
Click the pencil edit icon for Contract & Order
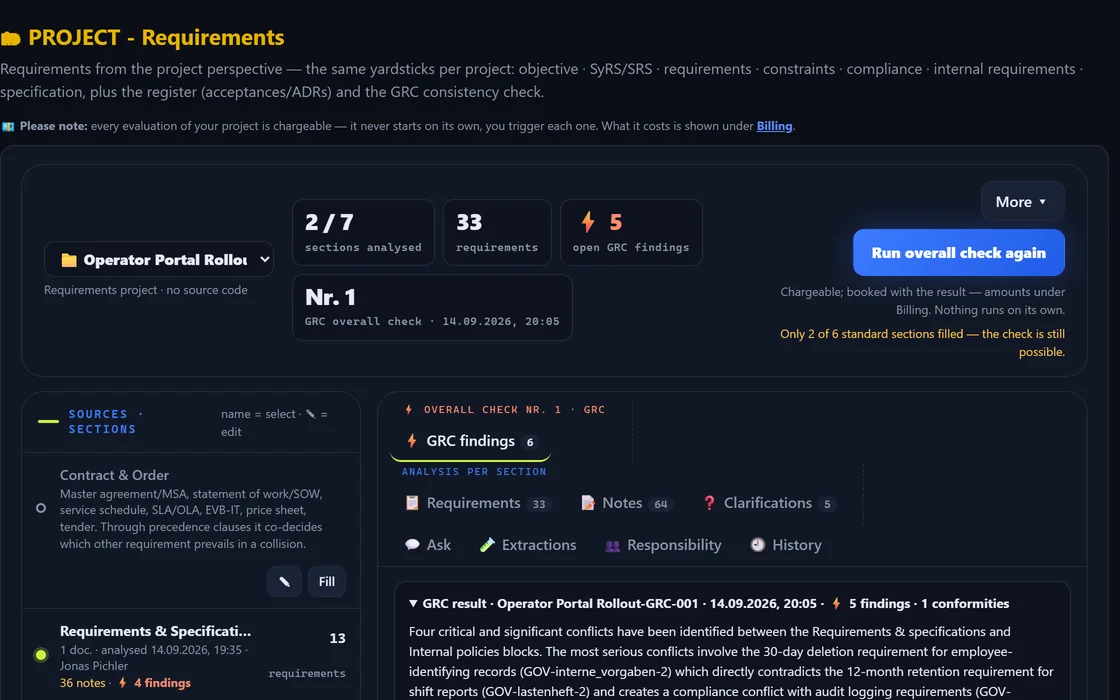[x=284, y=581]
